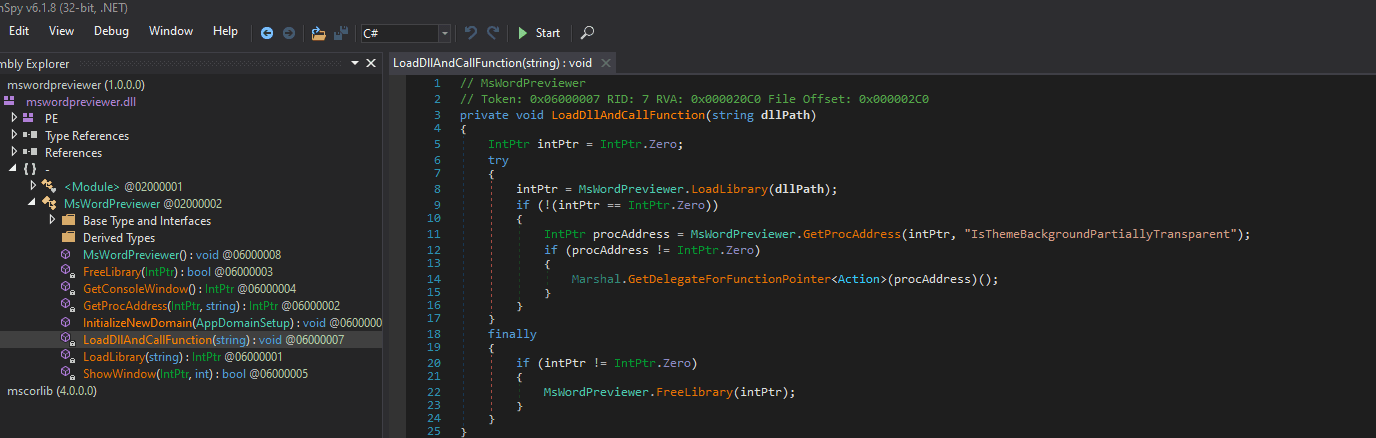Screen dimensions: 1376x438
Task: Expand the PE node
Action: click(x=14, y=118)
